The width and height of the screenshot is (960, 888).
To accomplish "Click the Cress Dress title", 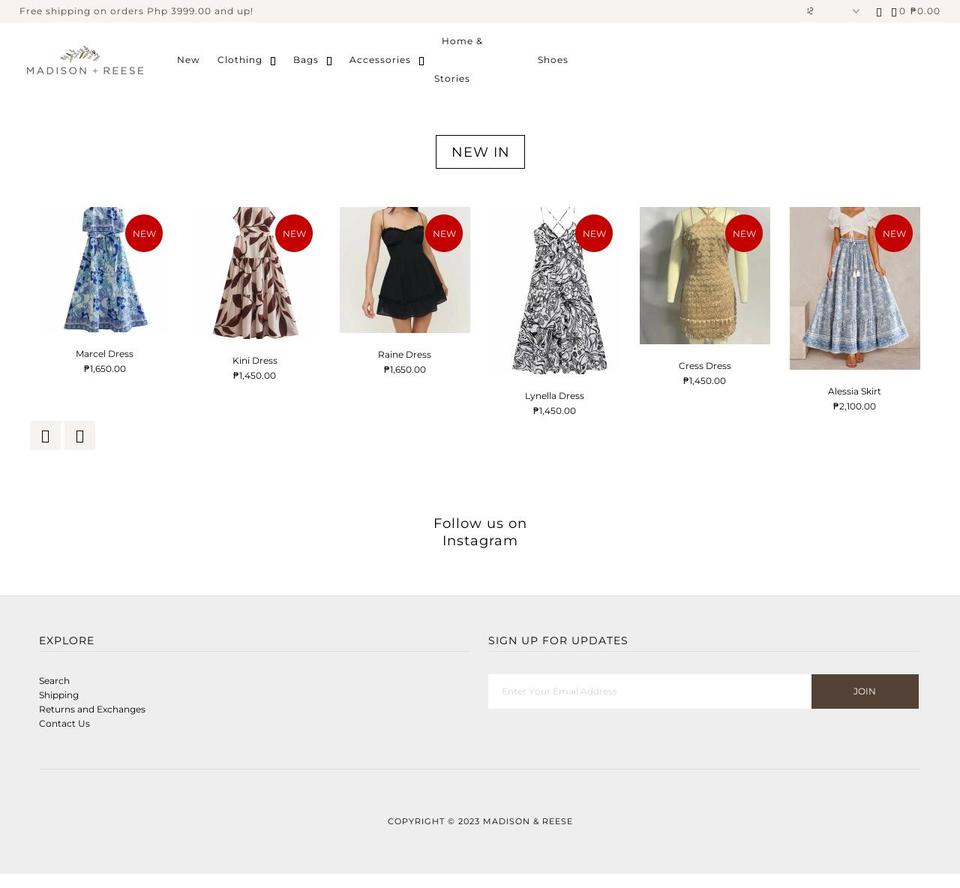I will 705,366.
